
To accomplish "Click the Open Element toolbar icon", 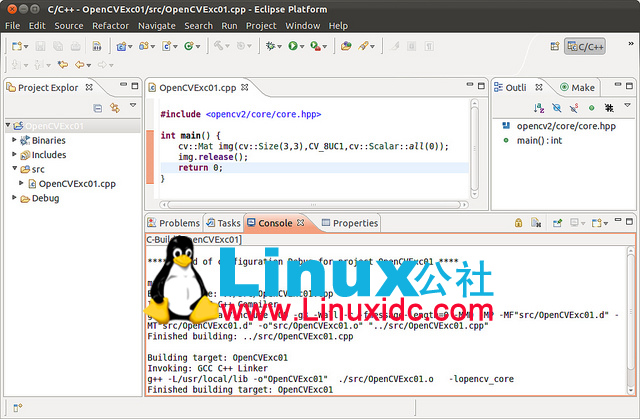I will (346, 46).
